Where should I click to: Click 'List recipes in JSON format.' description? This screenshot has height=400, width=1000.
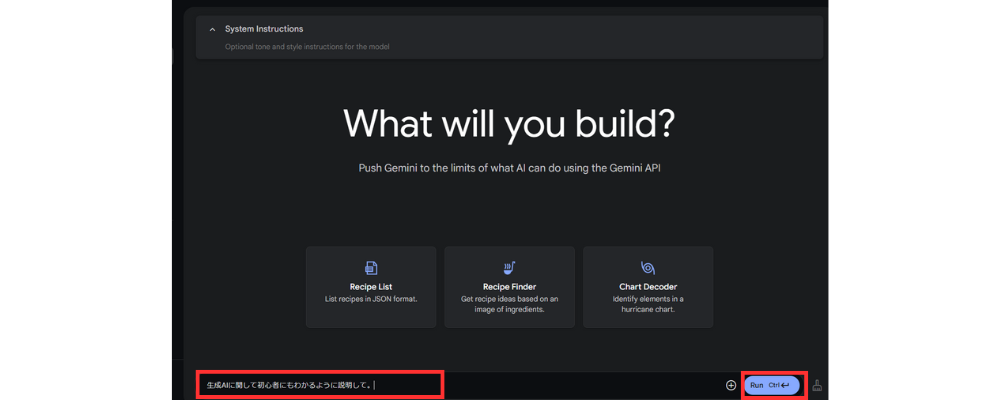tap(371, 299)
